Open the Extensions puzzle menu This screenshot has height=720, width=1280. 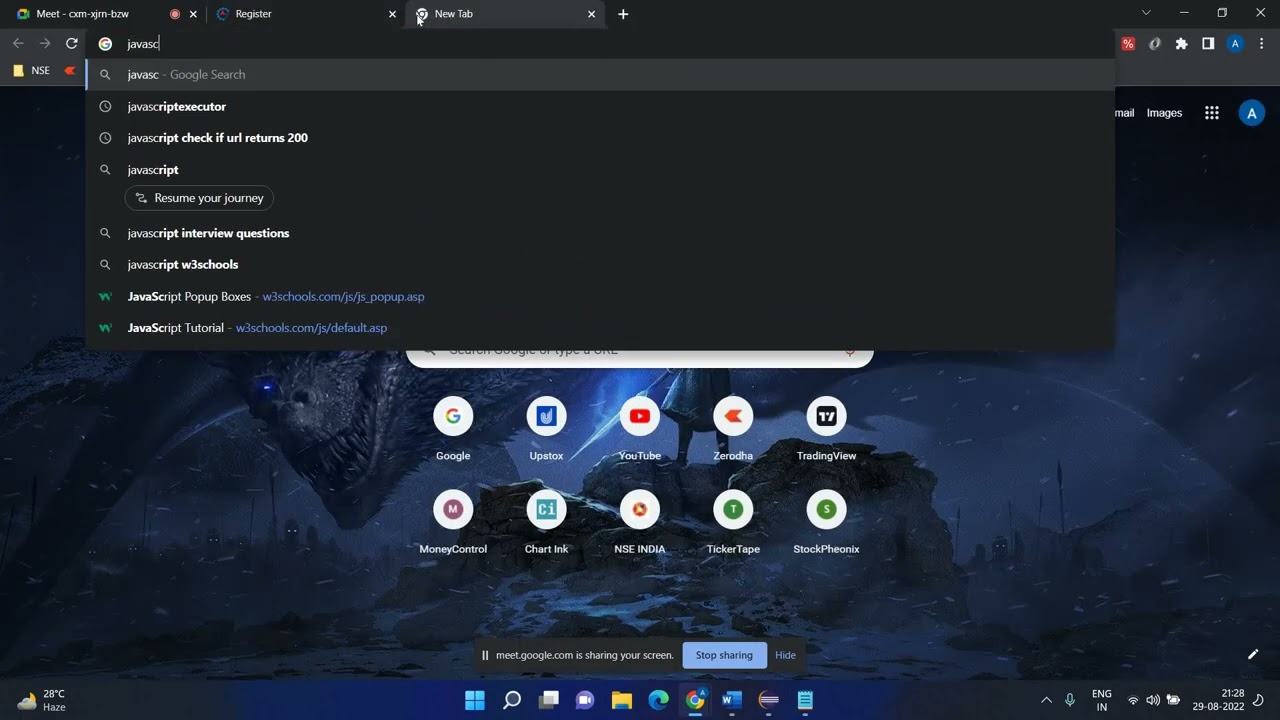(1182, 44)
